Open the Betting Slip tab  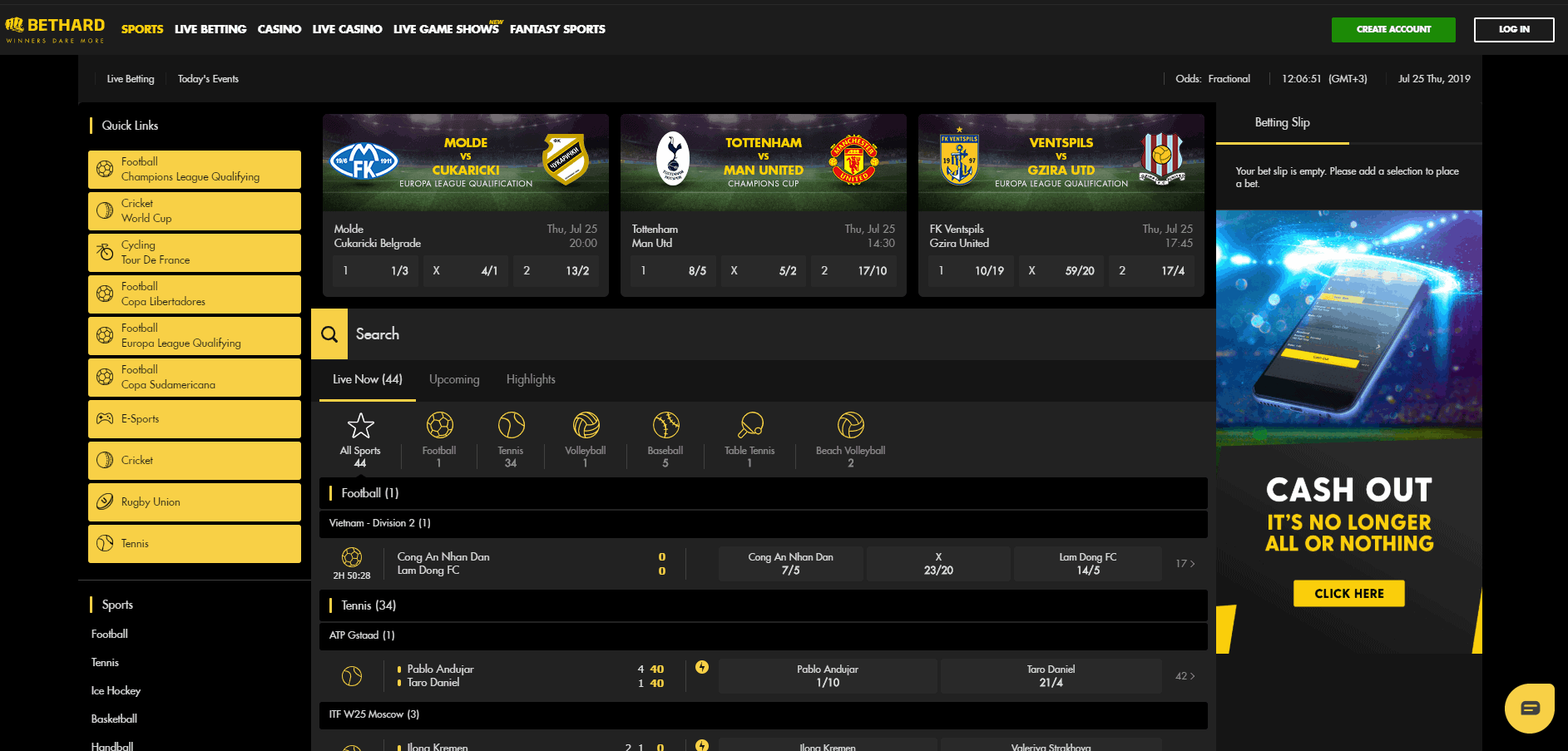1282,122
